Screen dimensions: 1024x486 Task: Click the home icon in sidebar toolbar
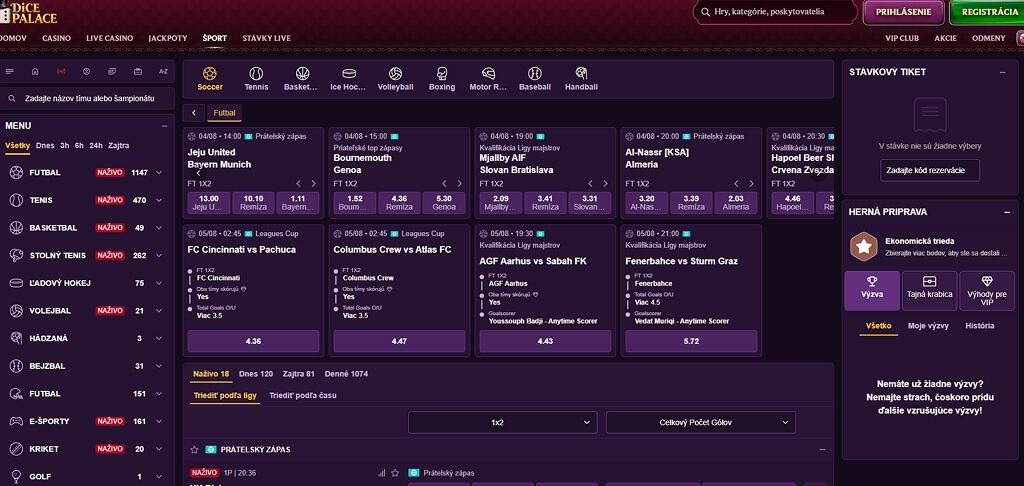coord(35,72)
